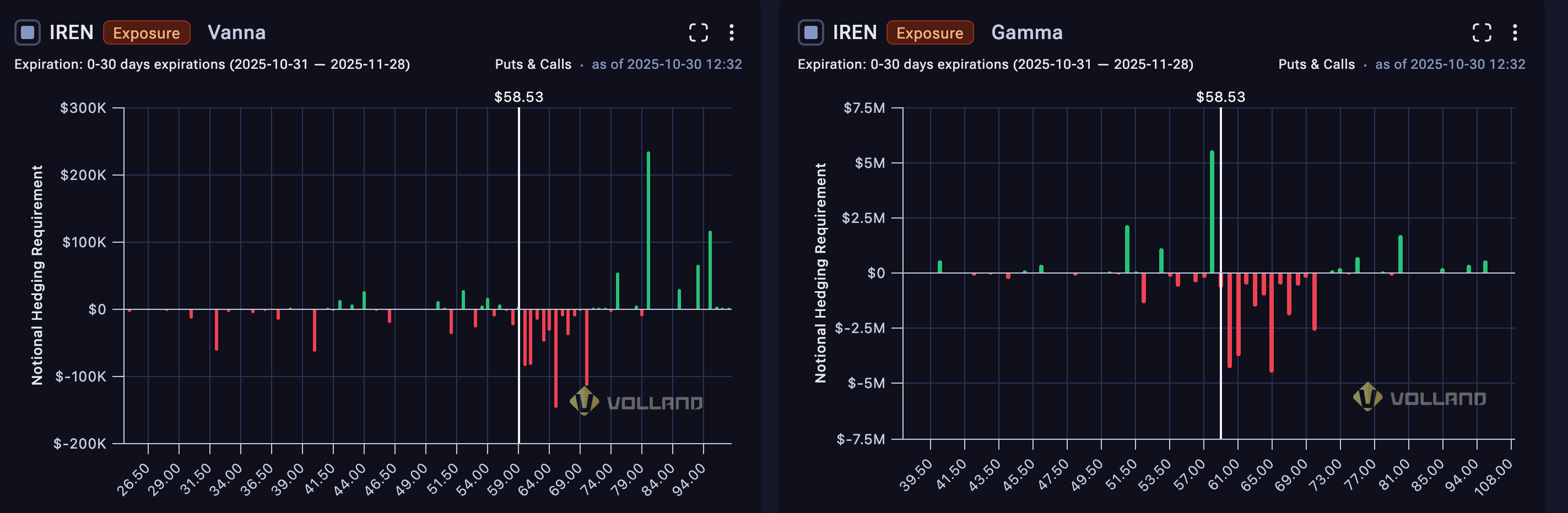Viewport: 1568px width, 513px height.
Task: Expand Vanna chart to fullscreen
Action: 698,32
